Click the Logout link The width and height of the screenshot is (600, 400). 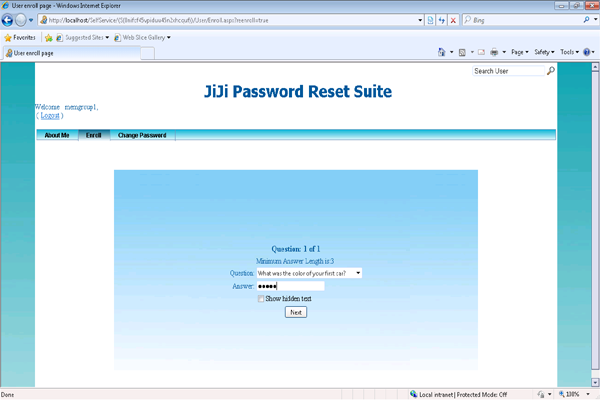tap(50, 116)
